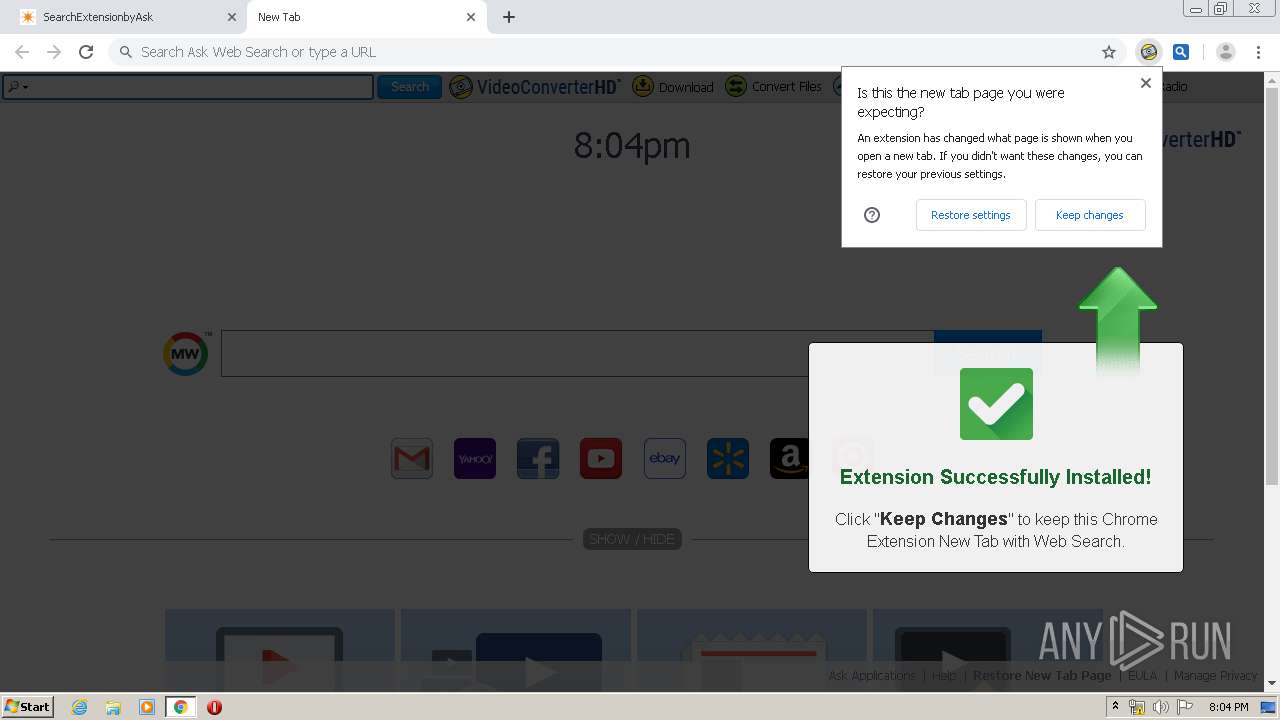Open the Gmail shortcut icon

(412, 459)
